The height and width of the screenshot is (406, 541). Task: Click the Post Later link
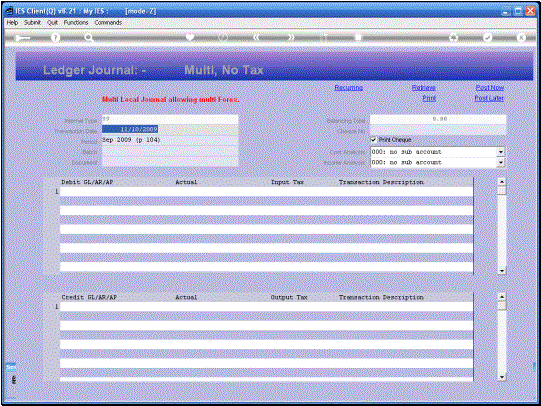pyautogui.click(x=489, y=98)
